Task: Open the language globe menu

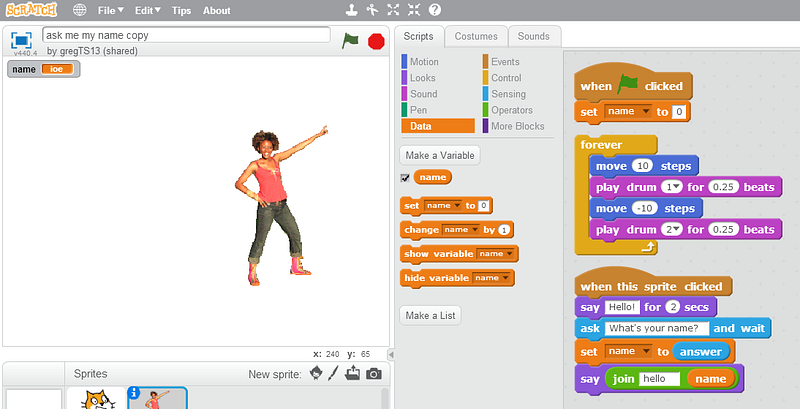Action: click(80, 10)
